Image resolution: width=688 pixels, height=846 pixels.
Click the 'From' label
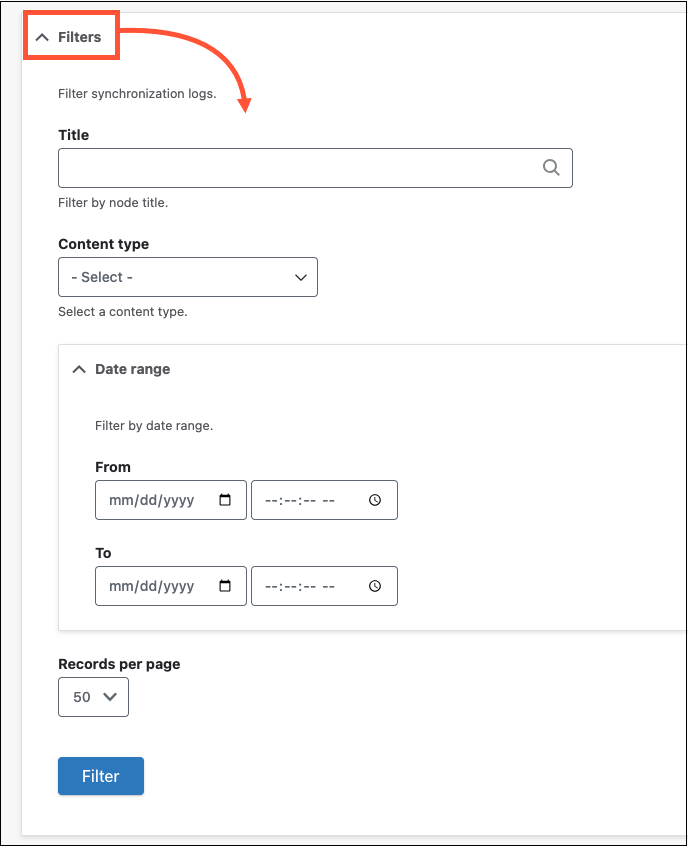pos(113,467)
